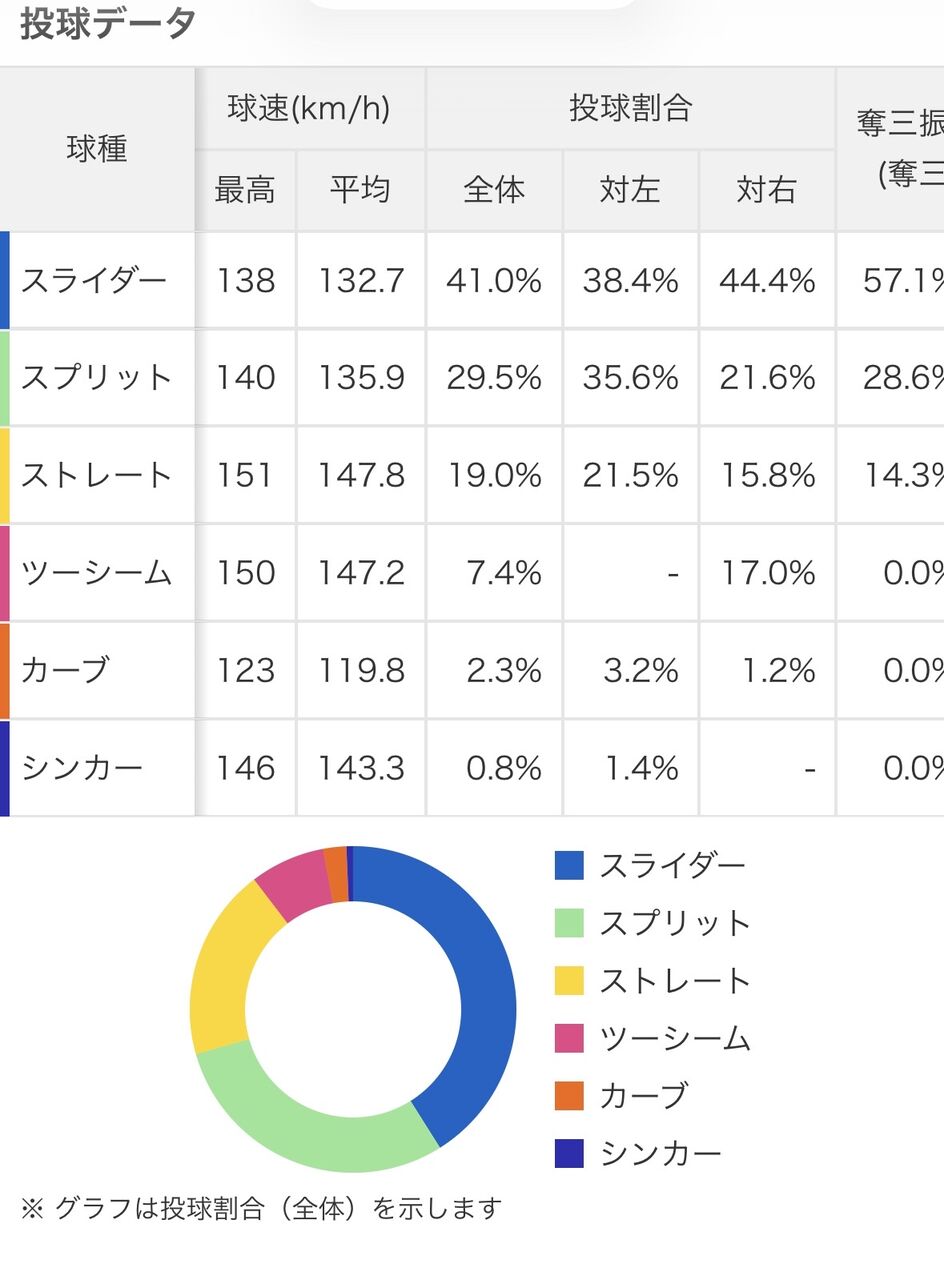Click the スプリット legend text
Image resolution: width=944 pixels, height=1280 pixels.
(675, 923)
